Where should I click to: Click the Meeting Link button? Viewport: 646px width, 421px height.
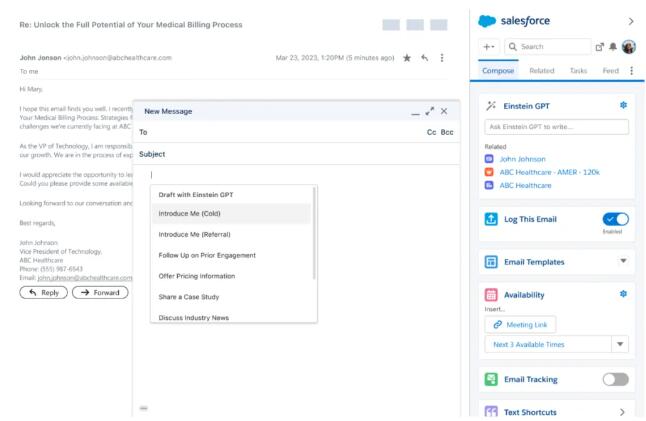(520, 324)
